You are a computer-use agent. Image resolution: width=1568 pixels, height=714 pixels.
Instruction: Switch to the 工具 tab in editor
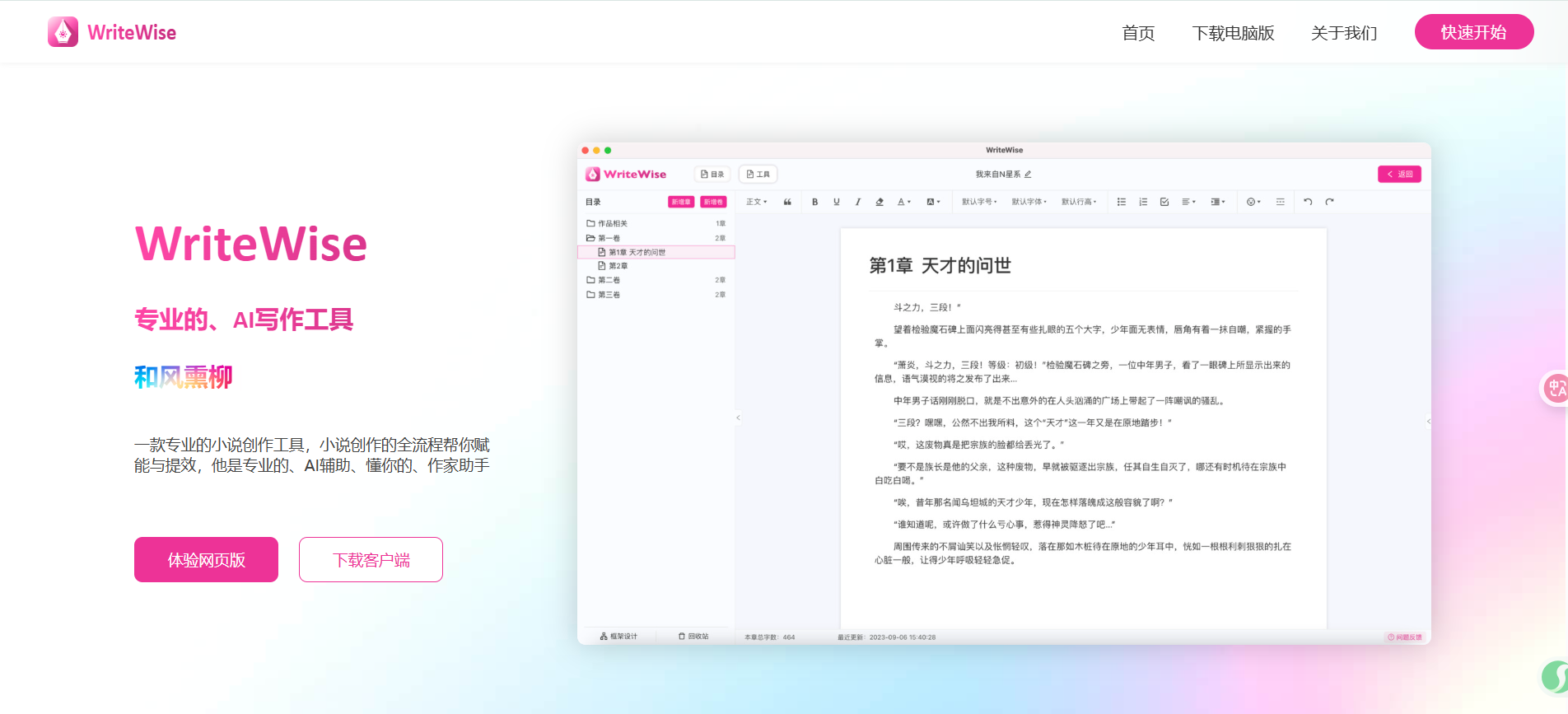[x=758, y=175]
